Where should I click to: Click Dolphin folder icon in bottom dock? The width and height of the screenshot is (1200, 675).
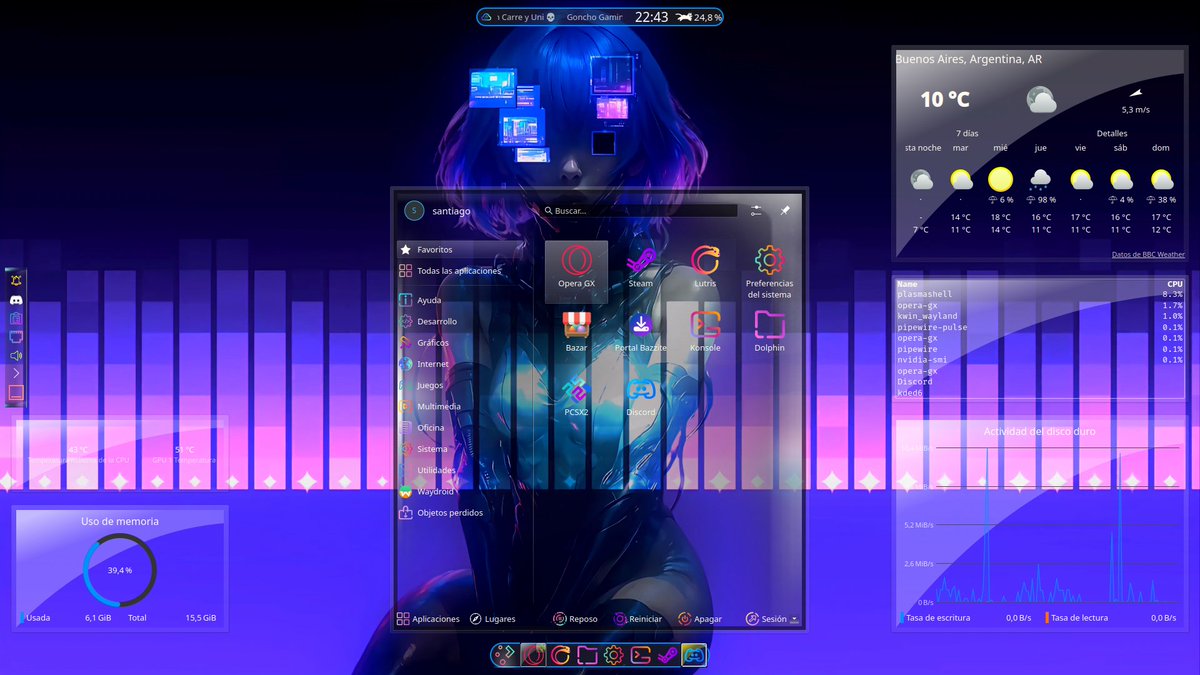(587, 655)
